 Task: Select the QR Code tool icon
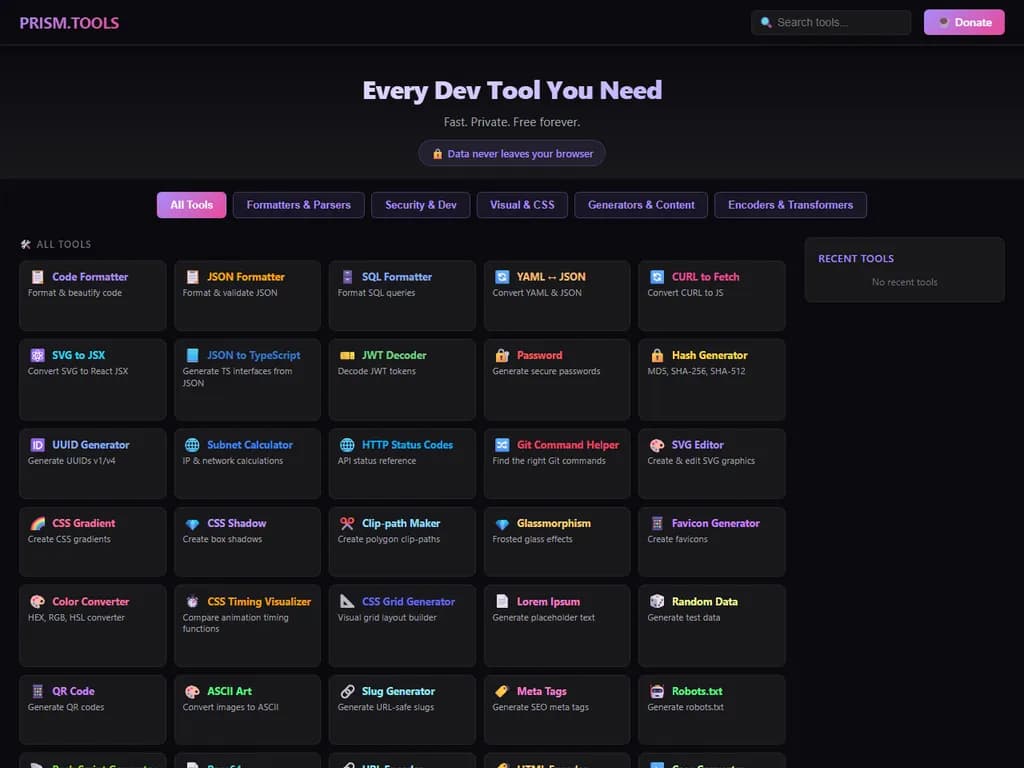(x=38, y=691)
